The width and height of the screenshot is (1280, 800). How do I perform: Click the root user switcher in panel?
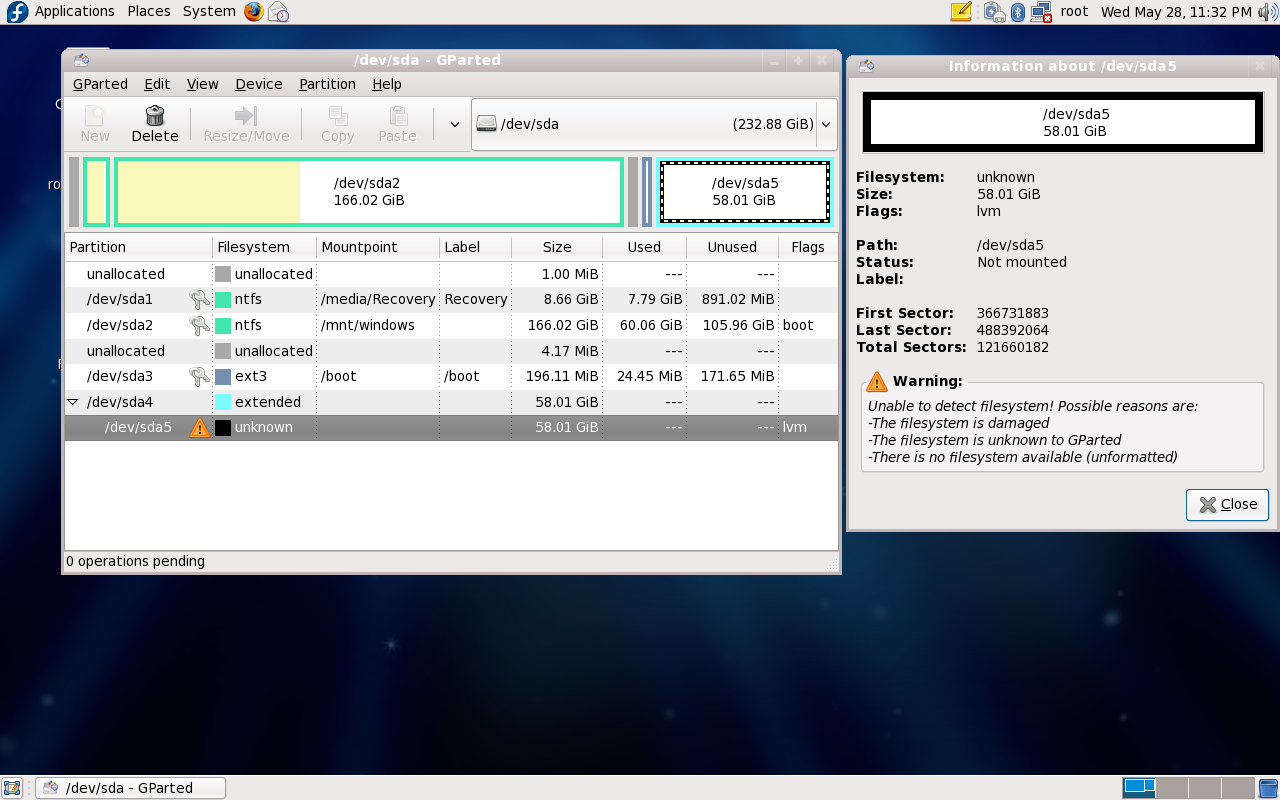point(1074,12)
